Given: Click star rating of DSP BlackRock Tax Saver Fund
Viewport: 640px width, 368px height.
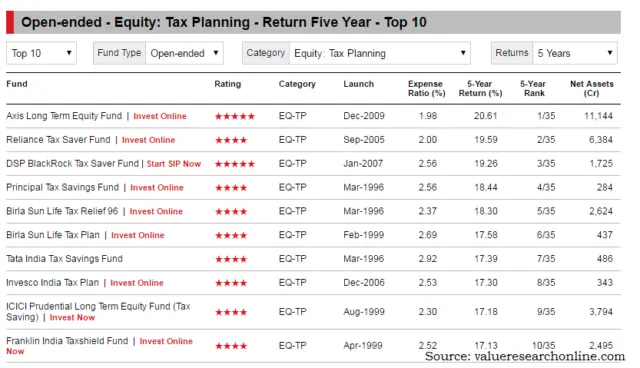Looking at the screenshot, I should pos(235,164).
